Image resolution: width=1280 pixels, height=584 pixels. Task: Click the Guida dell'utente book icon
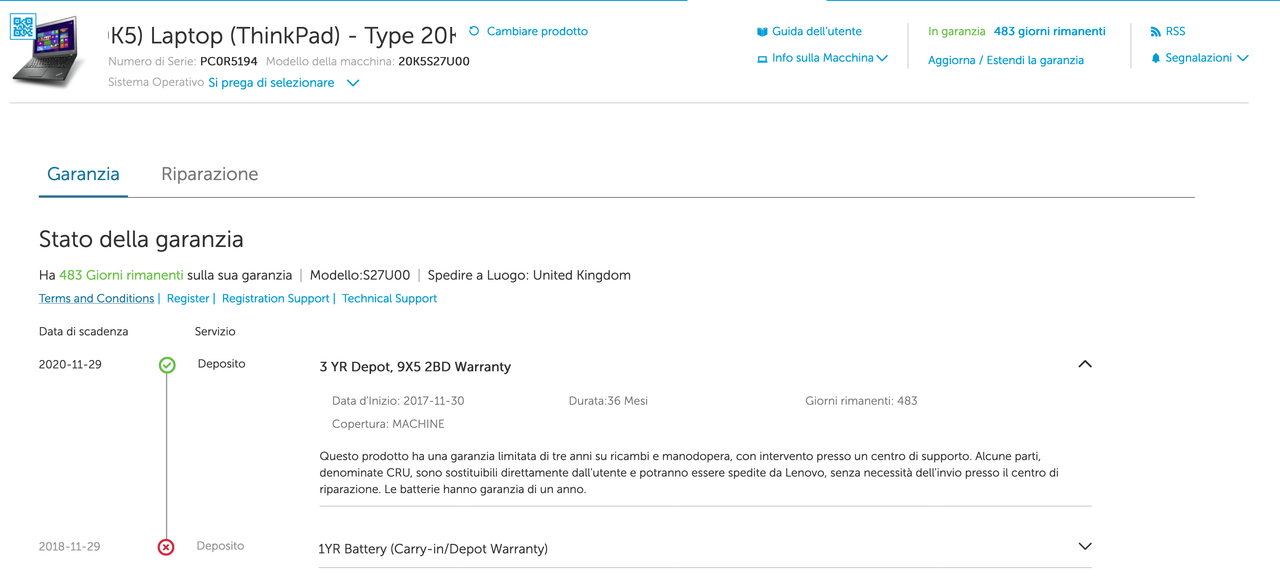pos(762,32)
